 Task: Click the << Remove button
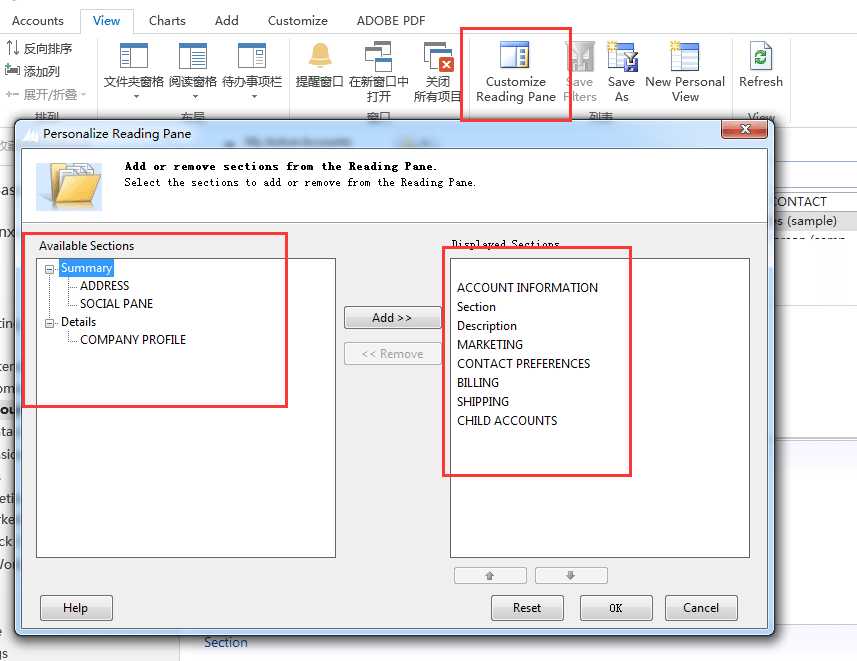(x=392, y=354)
